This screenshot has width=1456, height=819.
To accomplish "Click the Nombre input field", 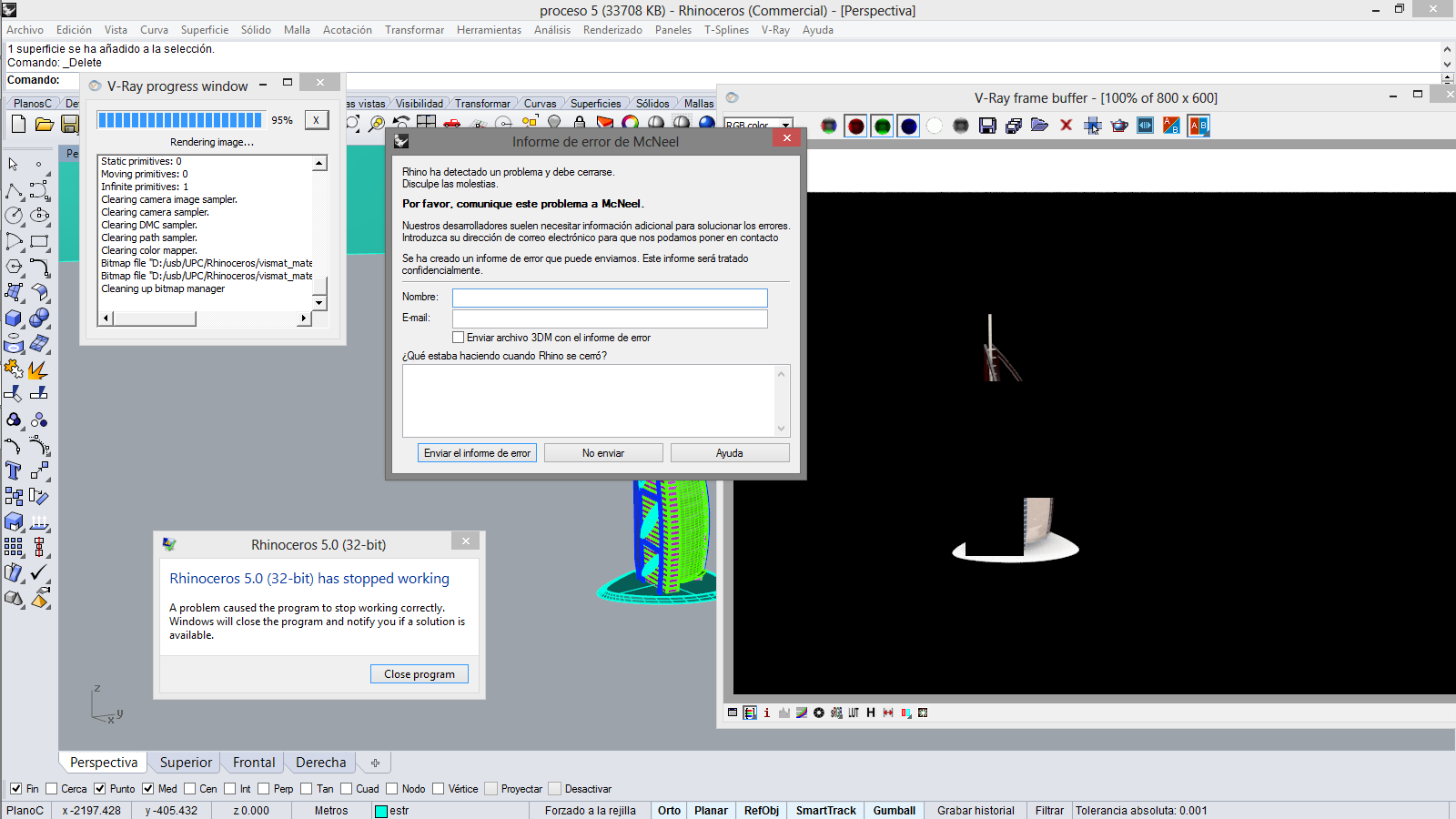I will coord(610,298).
